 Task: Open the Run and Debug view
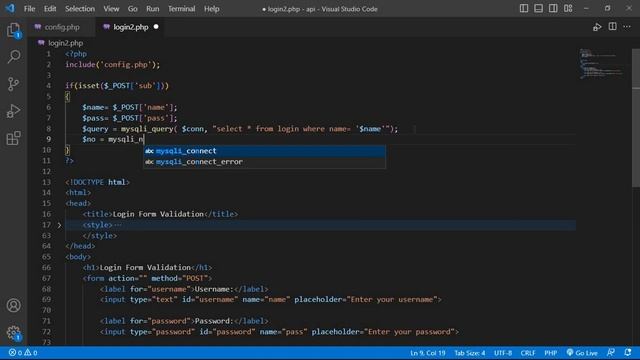coord(13,111)
